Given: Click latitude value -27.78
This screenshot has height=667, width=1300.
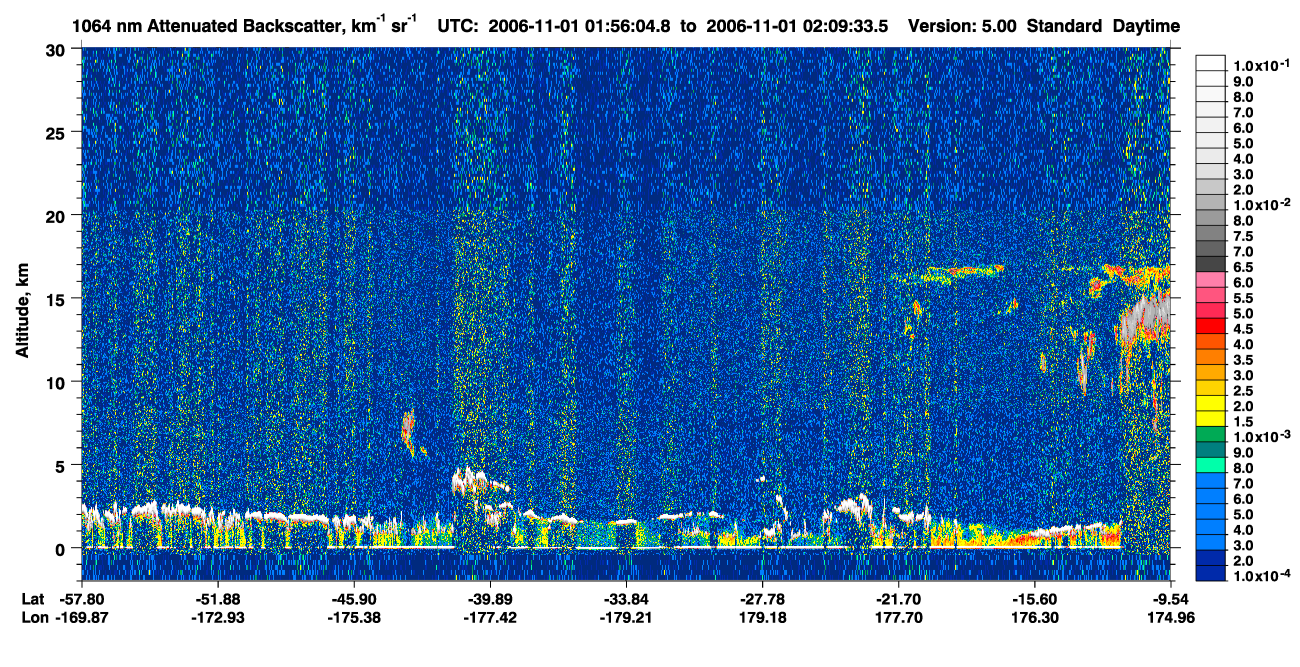Looking at the screenshot, I should point(763,599).
